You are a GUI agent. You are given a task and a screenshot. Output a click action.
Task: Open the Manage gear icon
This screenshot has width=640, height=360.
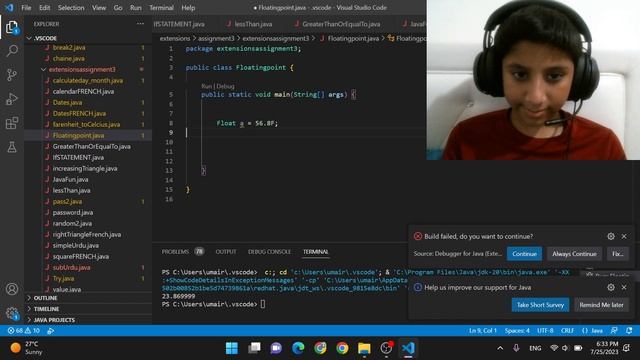pyautogui.click(x=12, y=313)
